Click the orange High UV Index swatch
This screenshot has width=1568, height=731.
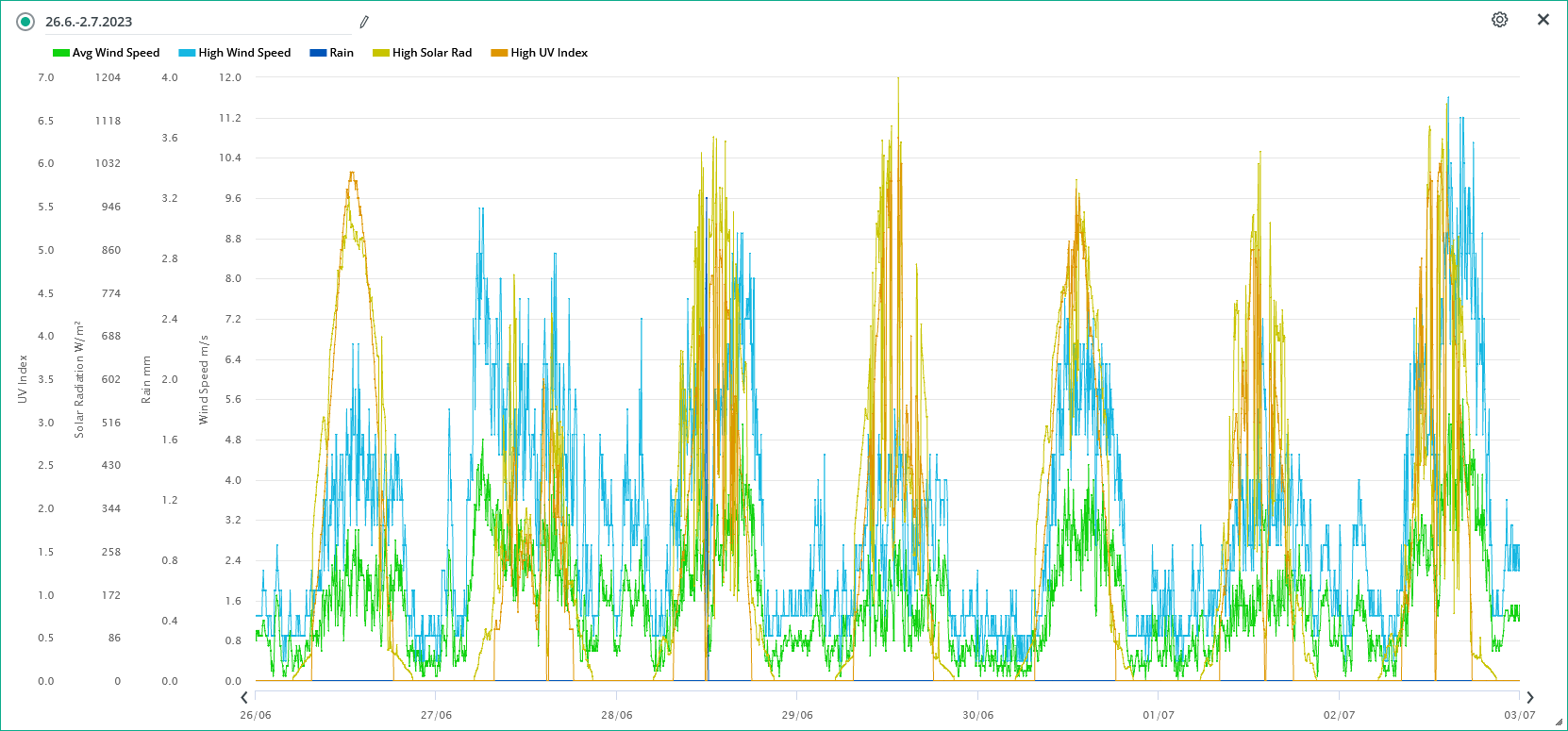coord(499,53)
